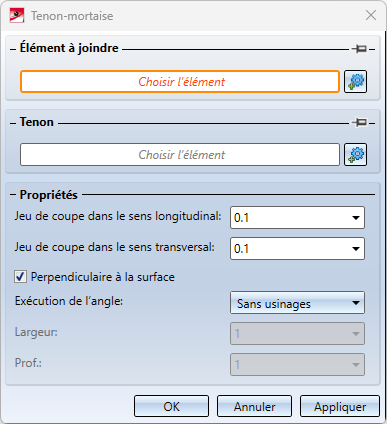The height and width of the screenshot is (424, 387).
Task: Click the gear icon beside the Tenon field
Action: pos(356,155)
